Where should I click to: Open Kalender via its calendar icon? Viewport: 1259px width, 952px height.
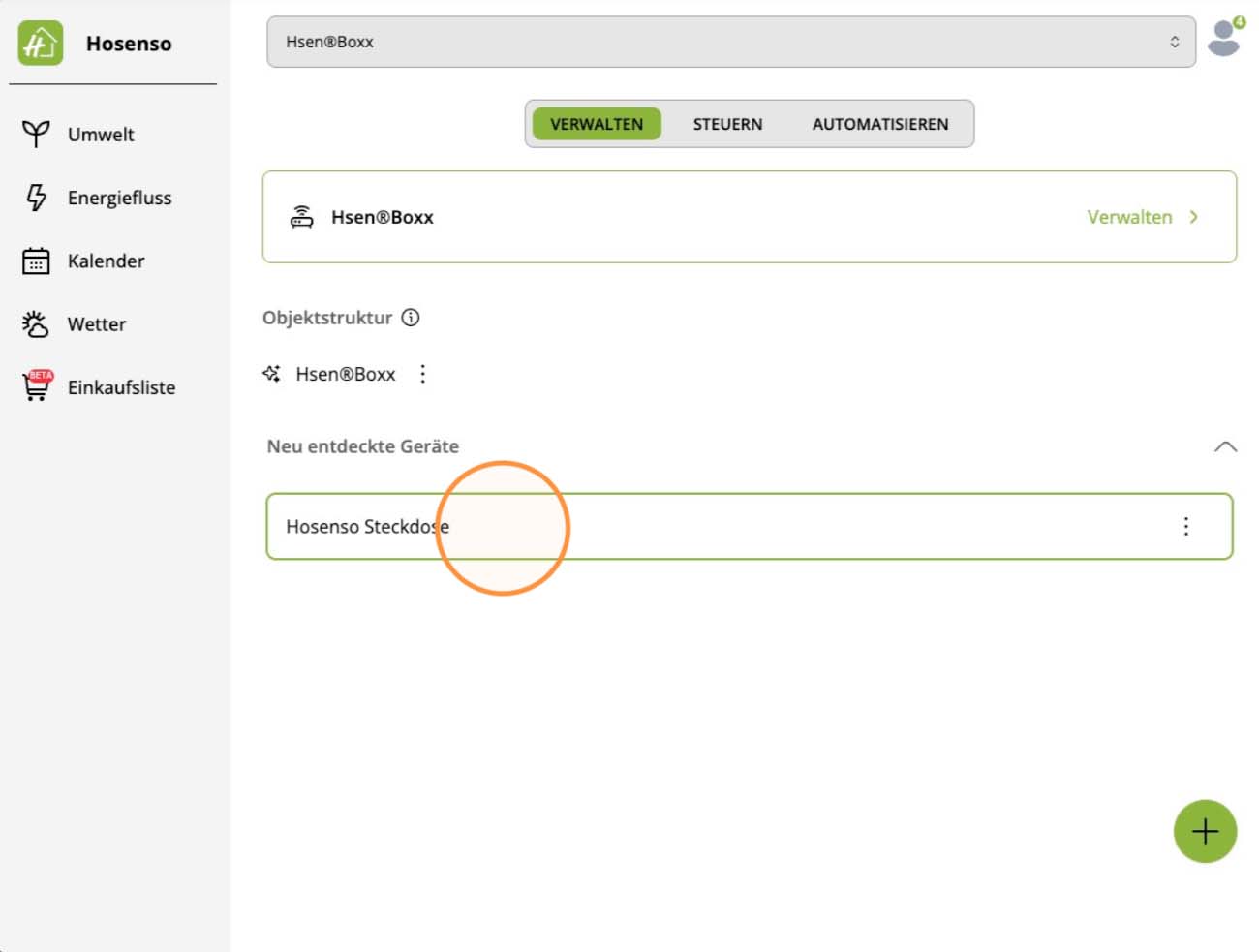[36, 261]
